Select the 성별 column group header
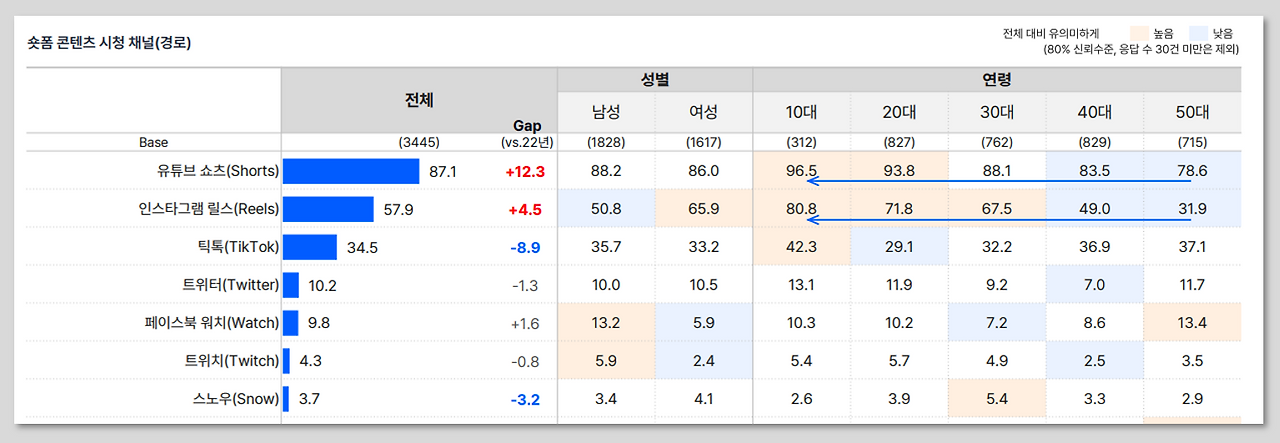 click(x=655, y=79)
